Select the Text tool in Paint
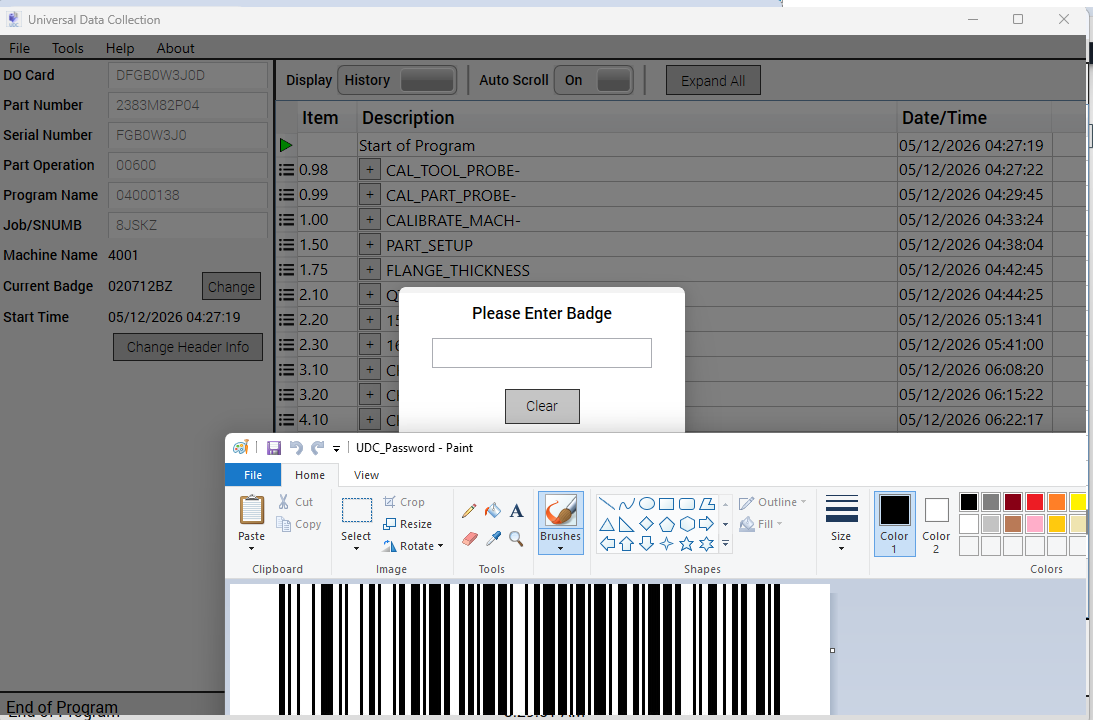The image size is (1093, 720). click(517, 511)
